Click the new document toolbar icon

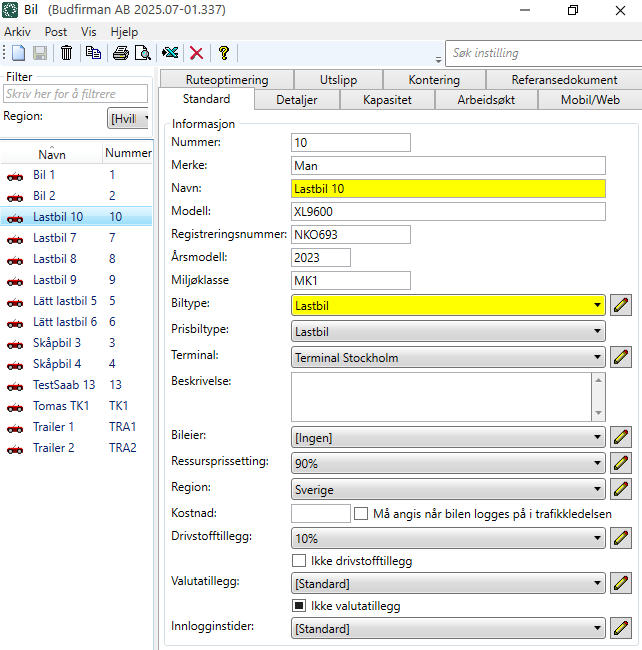[18, 53]
